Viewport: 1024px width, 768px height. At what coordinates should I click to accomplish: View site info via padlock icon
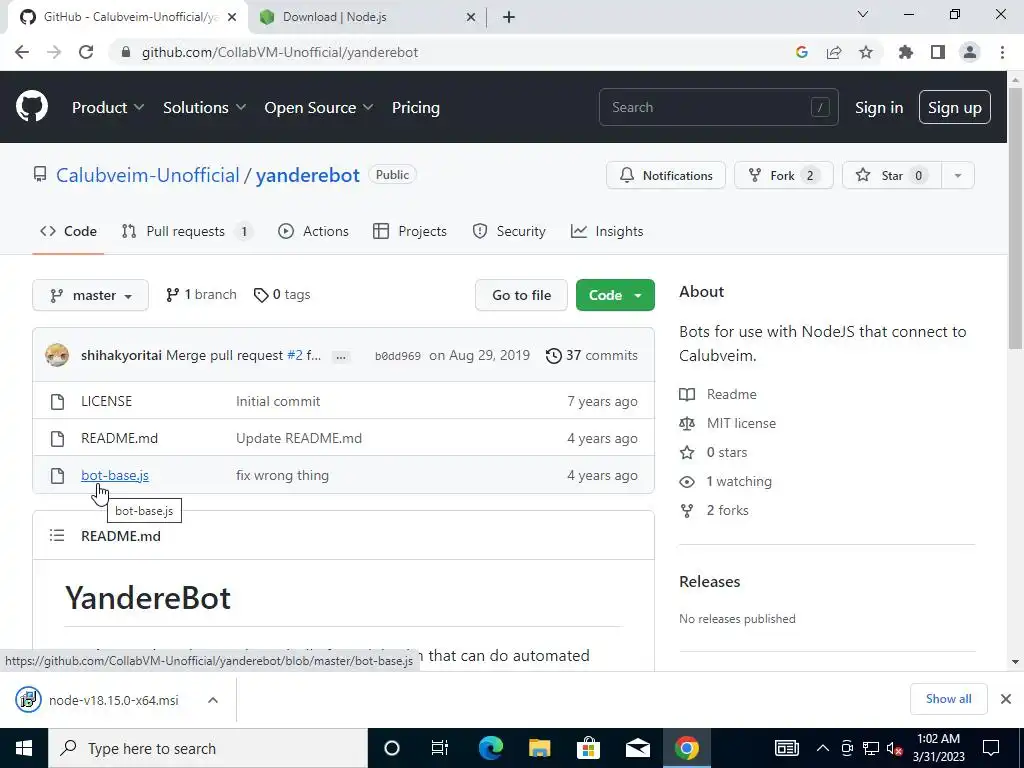point(126,52)
